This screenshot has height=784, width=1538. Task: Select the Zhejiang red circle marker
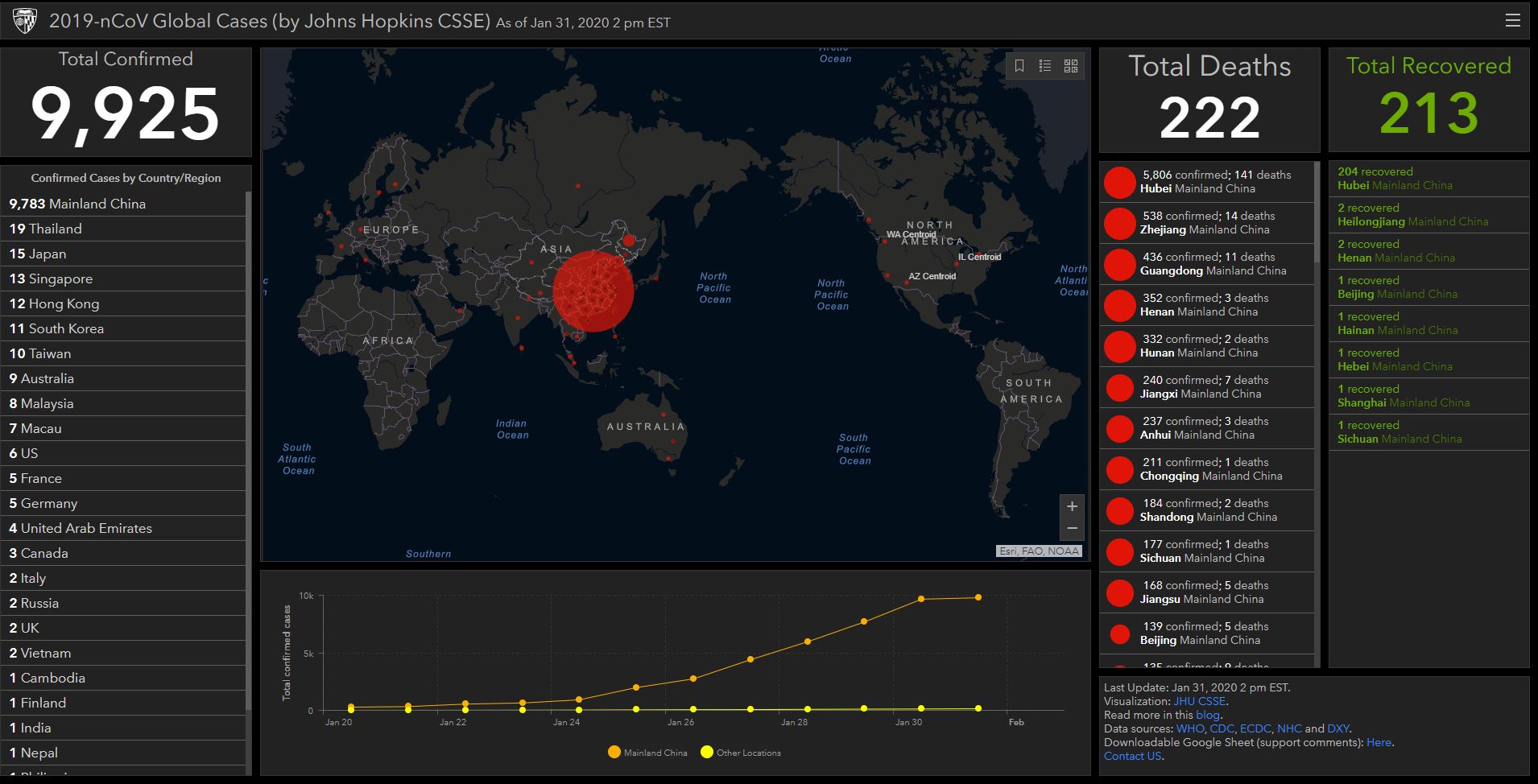[x=1119, y=223]
